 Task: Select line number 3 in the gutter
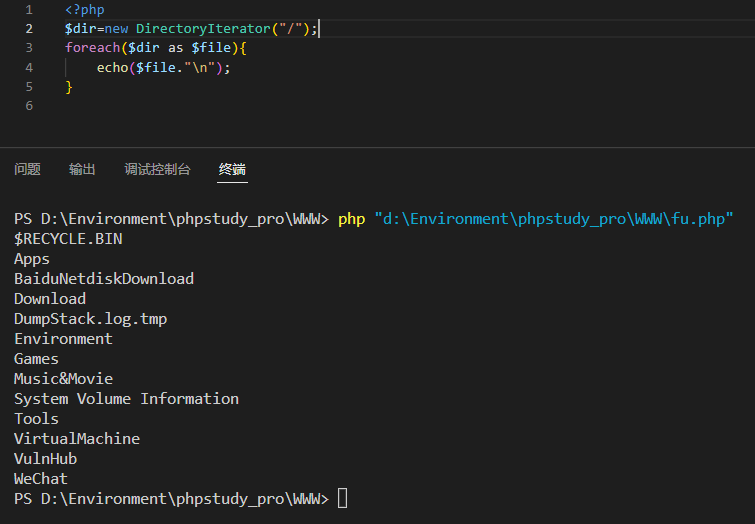(29, 48)
